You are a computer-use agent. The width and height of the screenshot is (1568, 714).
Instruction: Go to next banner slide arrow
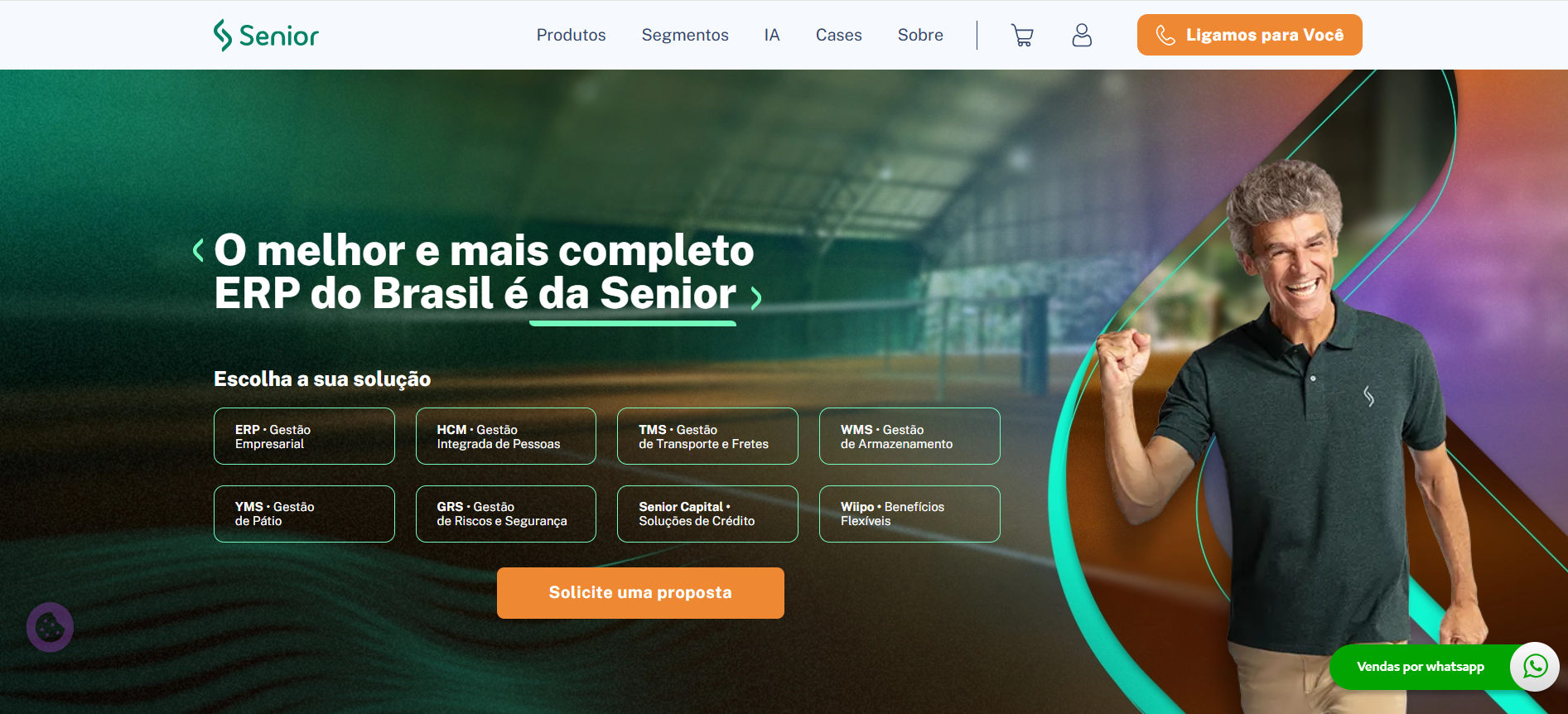click(755, 297)
